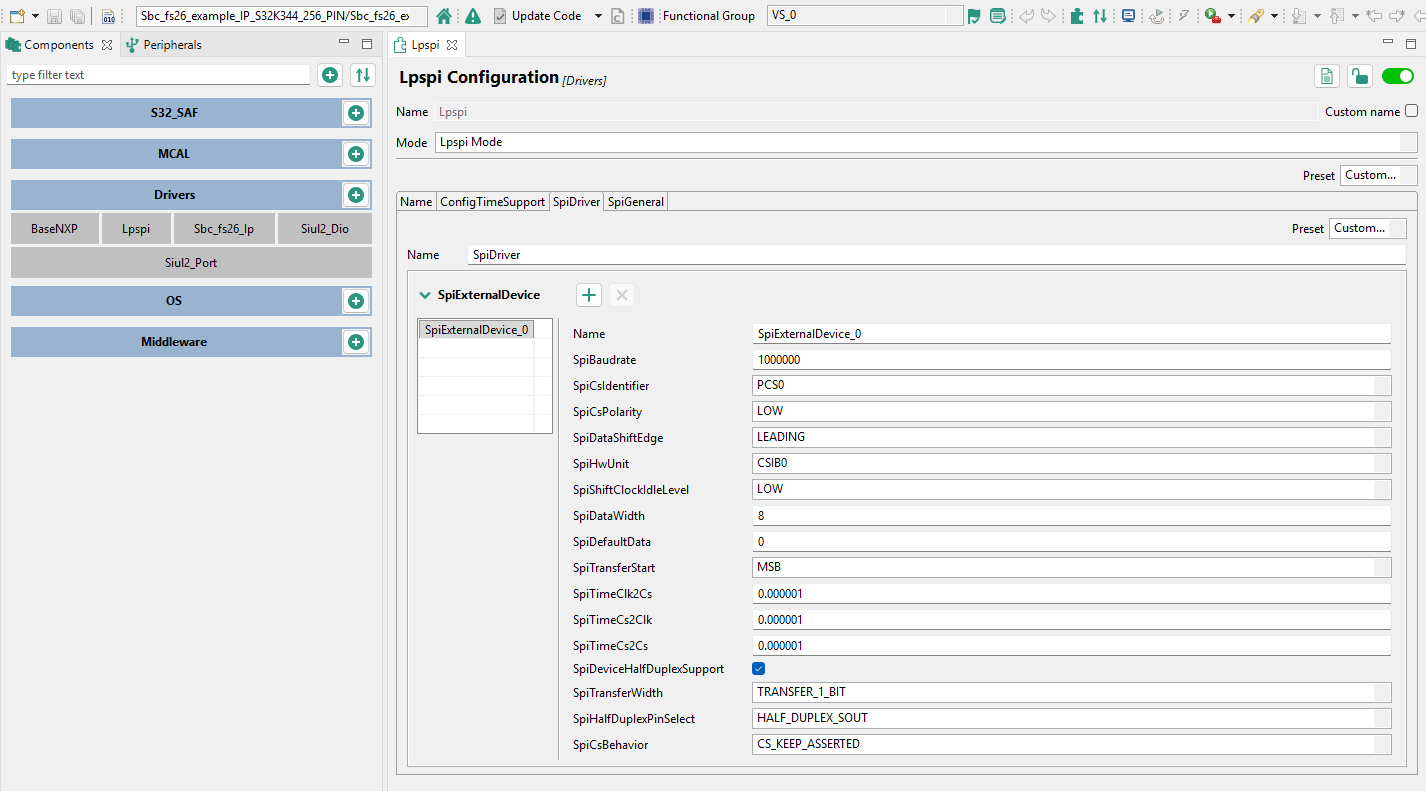Viewport: 1426px width, 791px height.
Task: Click the pin flag icon on the toolbar
Action: click(973, 15)
